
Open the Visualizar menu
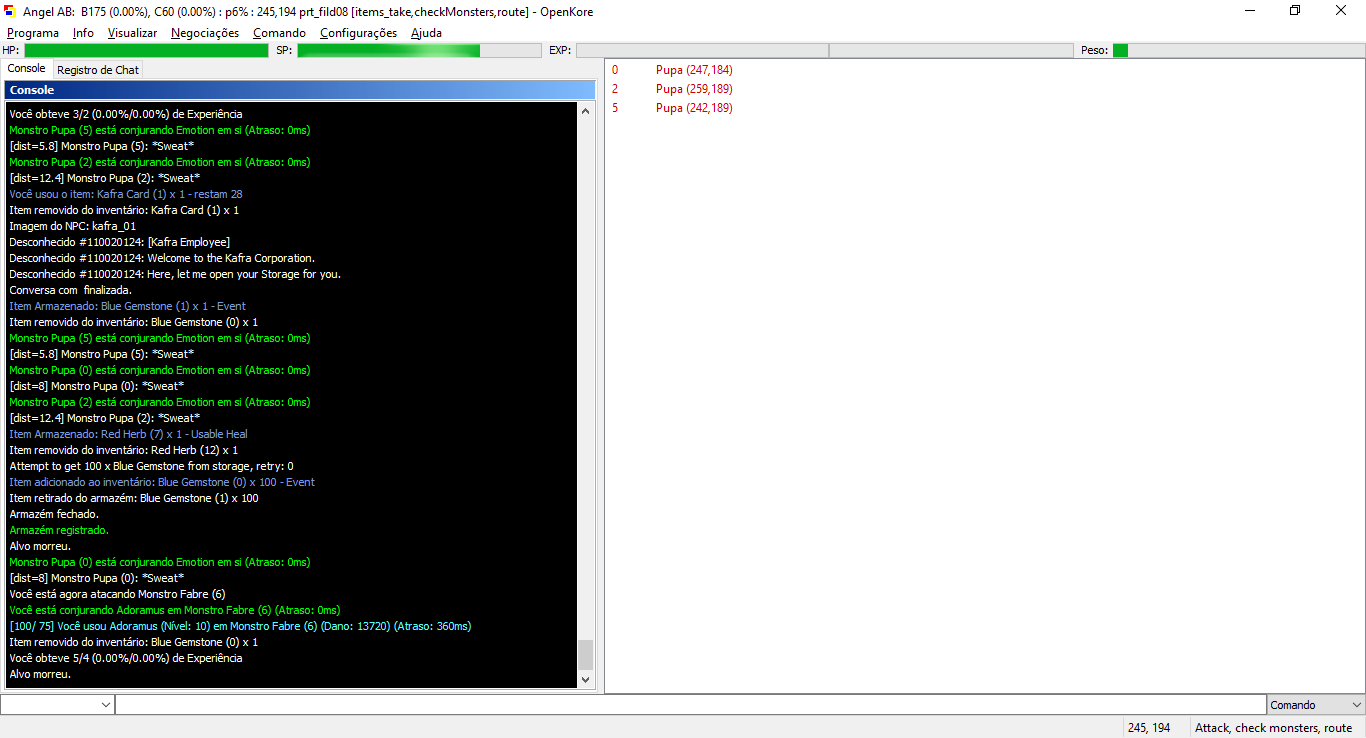(x=132, y=33)
